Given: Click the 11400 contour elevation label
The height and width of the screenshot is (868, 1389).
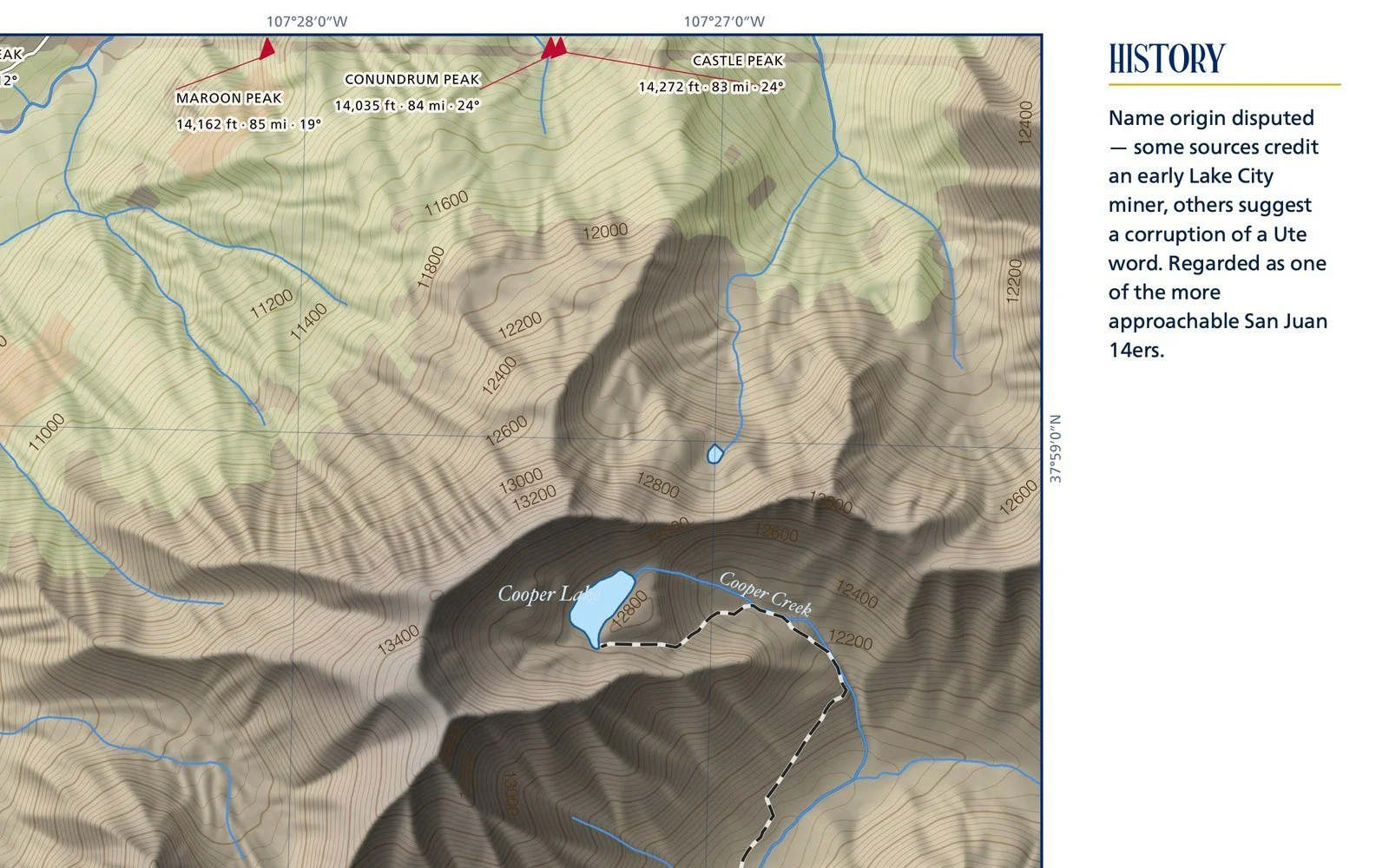Looking at the screenshot, I should 308,321.
